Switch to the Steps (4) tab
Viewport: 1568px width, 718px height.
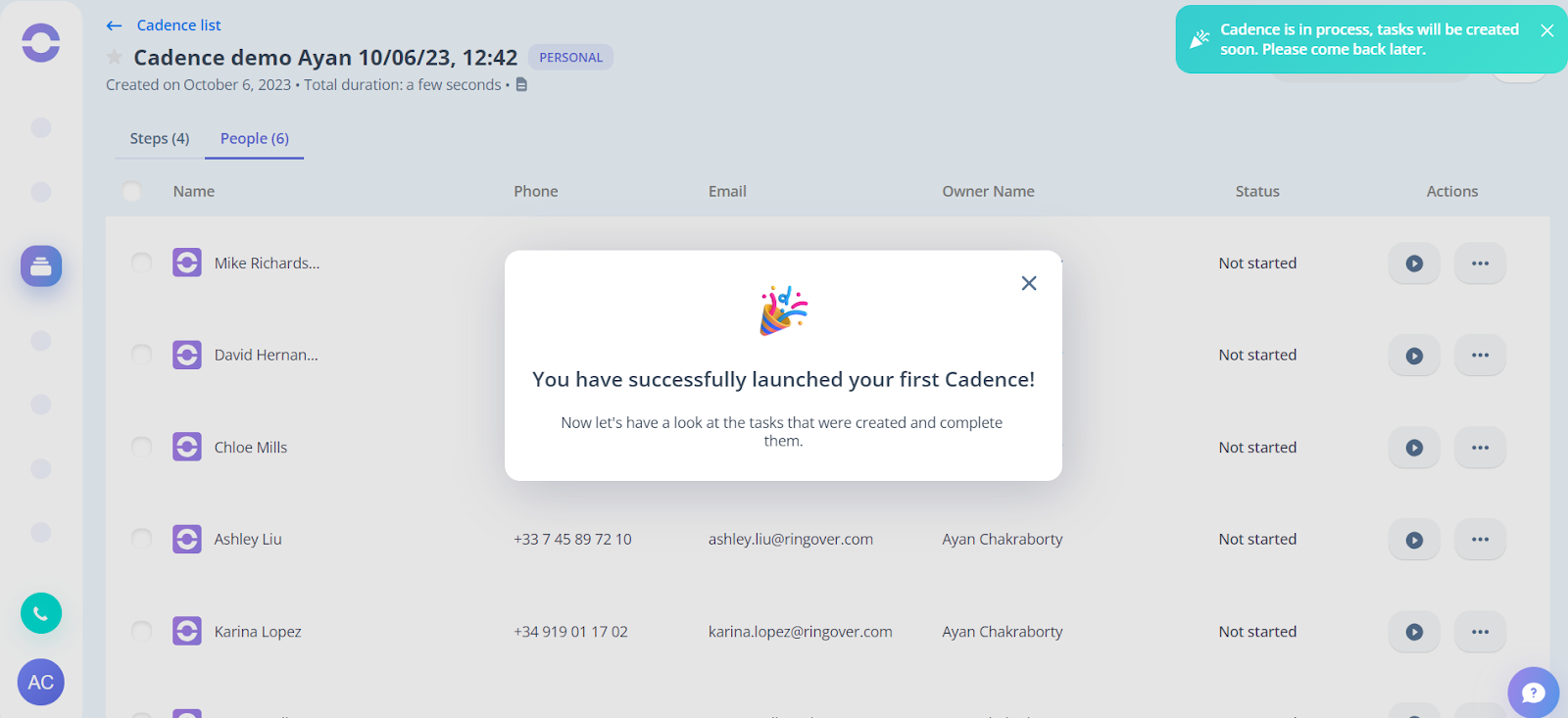click(x=160, y=139)
